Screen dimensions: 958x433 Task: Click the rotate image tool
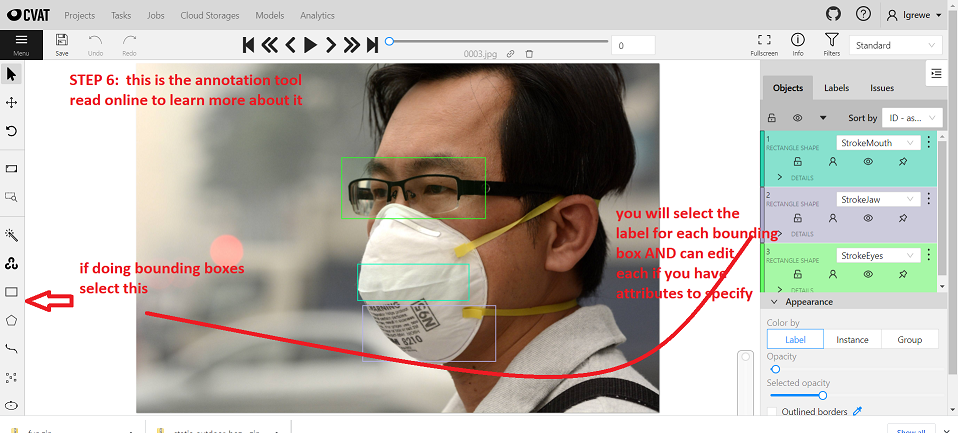[x=12, y=131]
